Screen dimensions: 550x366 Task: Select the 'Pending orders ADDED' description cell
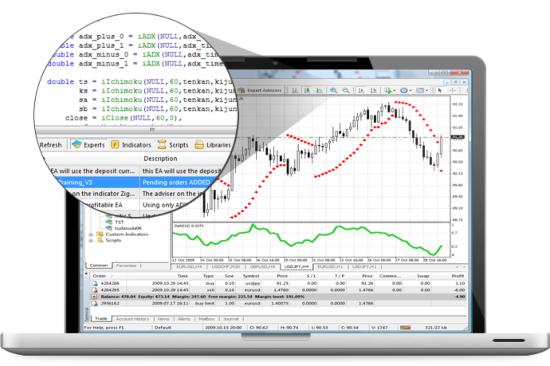(x=176, y=182)
